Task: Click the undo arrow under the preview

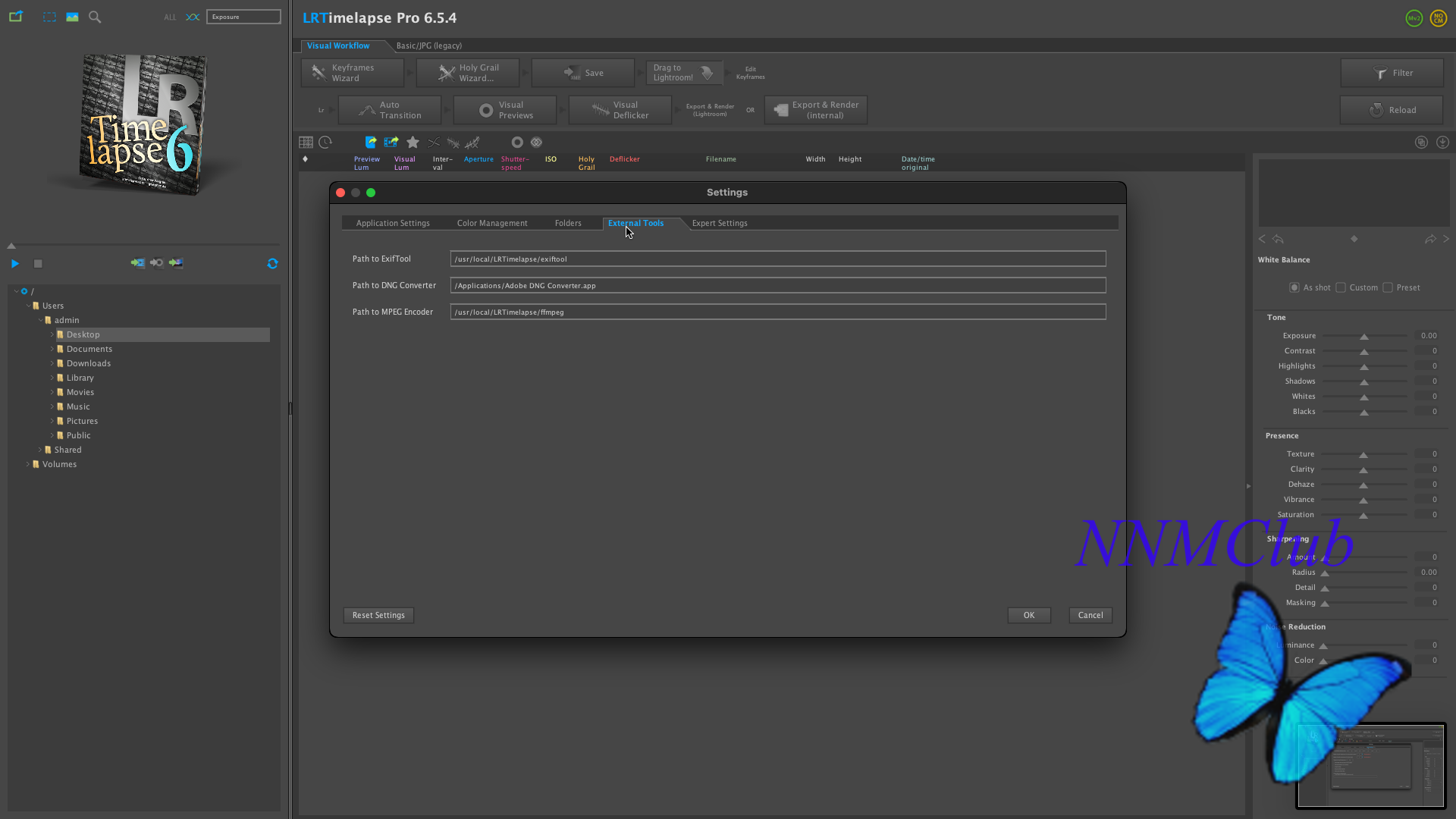Action: pyautogui.click(x=1279, y=239)
